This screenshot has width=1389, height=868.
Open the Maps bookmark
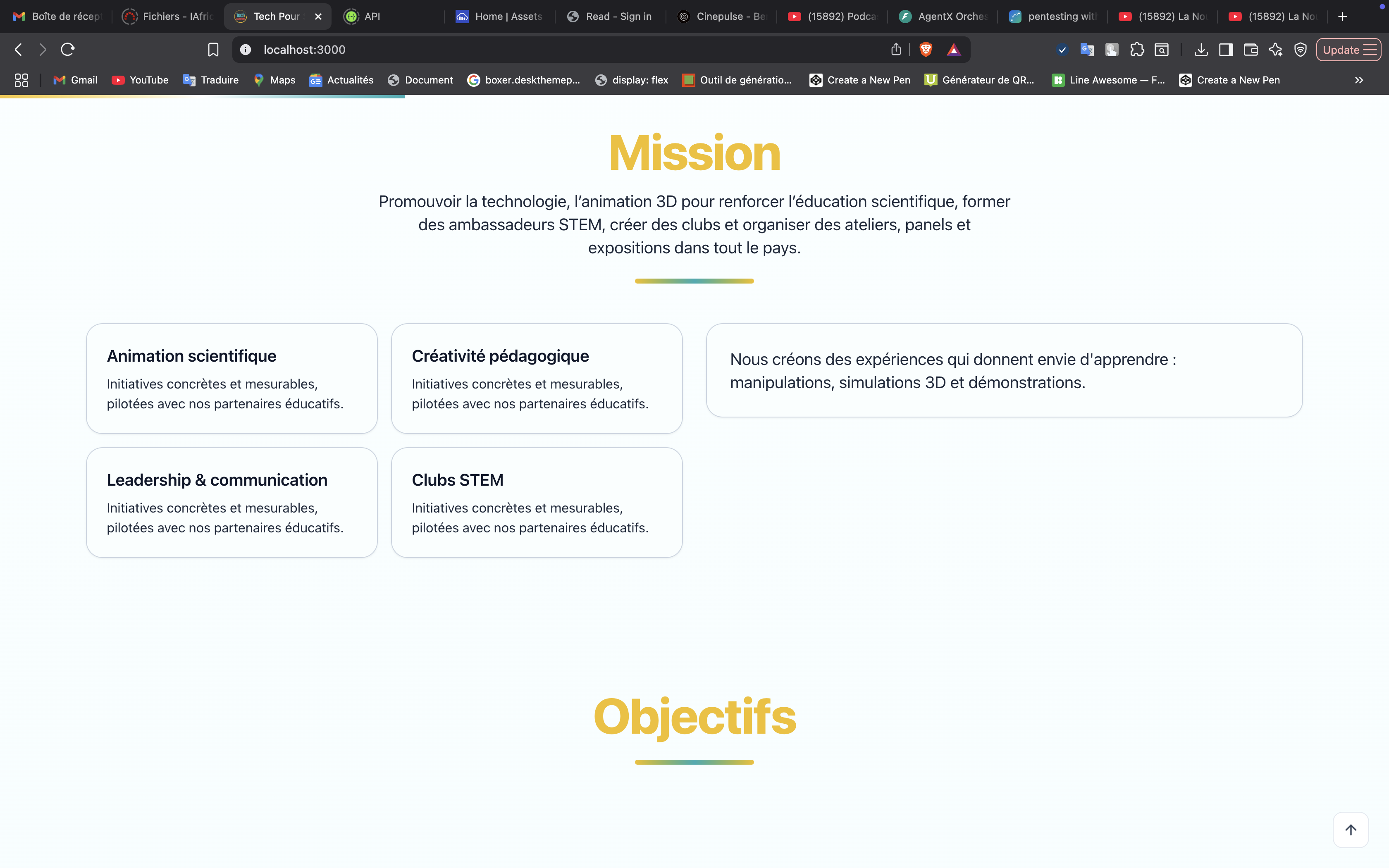click(x=274, y=80)
